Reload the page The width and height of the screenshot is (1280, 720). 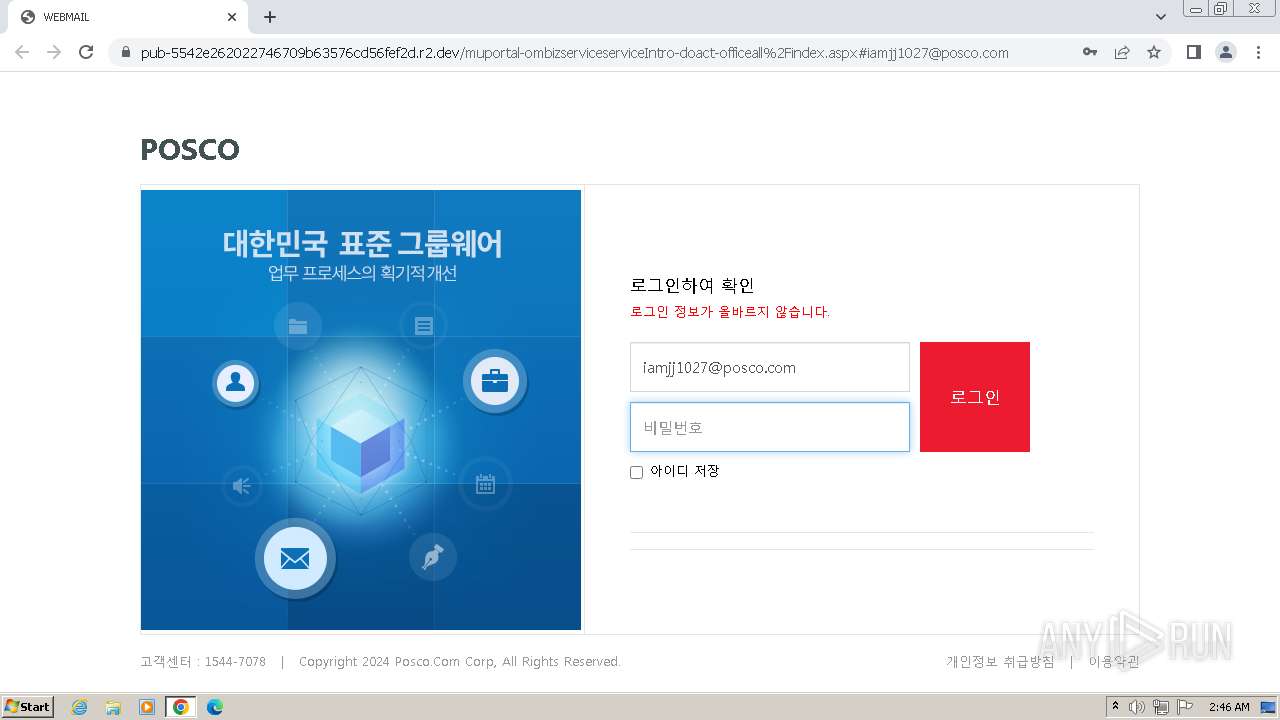[x=86, y=52]
